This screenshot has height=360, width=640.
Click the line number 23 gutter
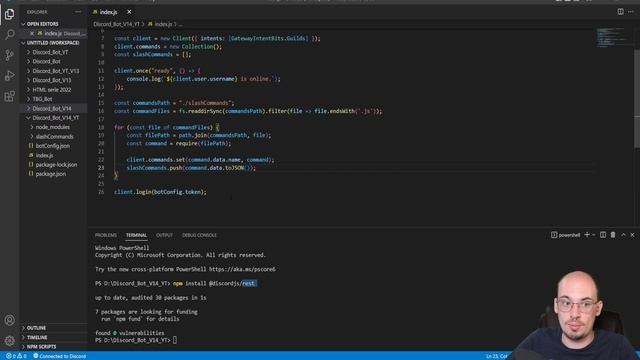click(101, 168)
